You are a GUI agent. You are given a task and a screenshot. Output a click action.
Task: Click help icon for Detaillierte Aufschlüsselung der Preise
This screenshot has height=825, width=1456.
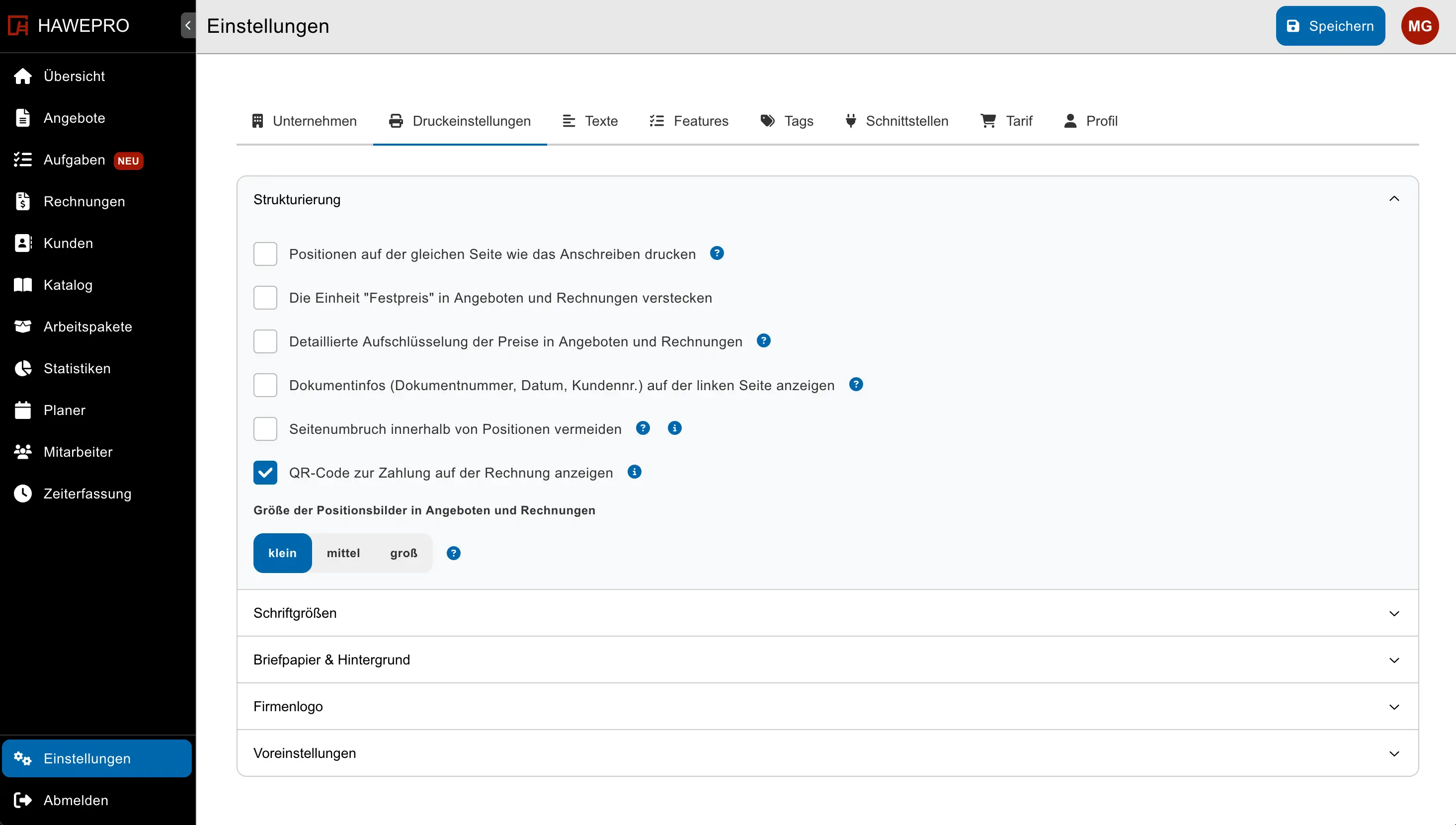pyautogui.click(x=764, y=340)
